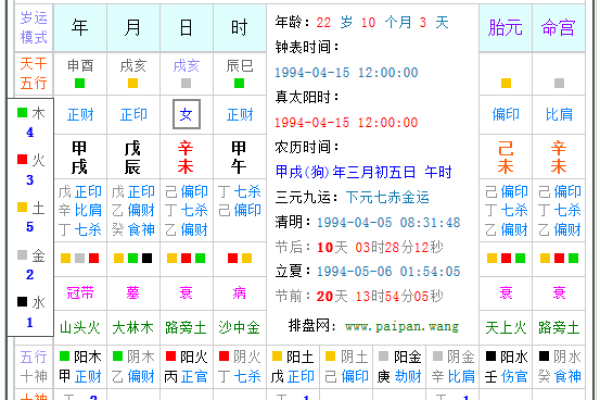Click the green square beside 阳木
Viewport: 600px width, 400px height.
(64, 356)
